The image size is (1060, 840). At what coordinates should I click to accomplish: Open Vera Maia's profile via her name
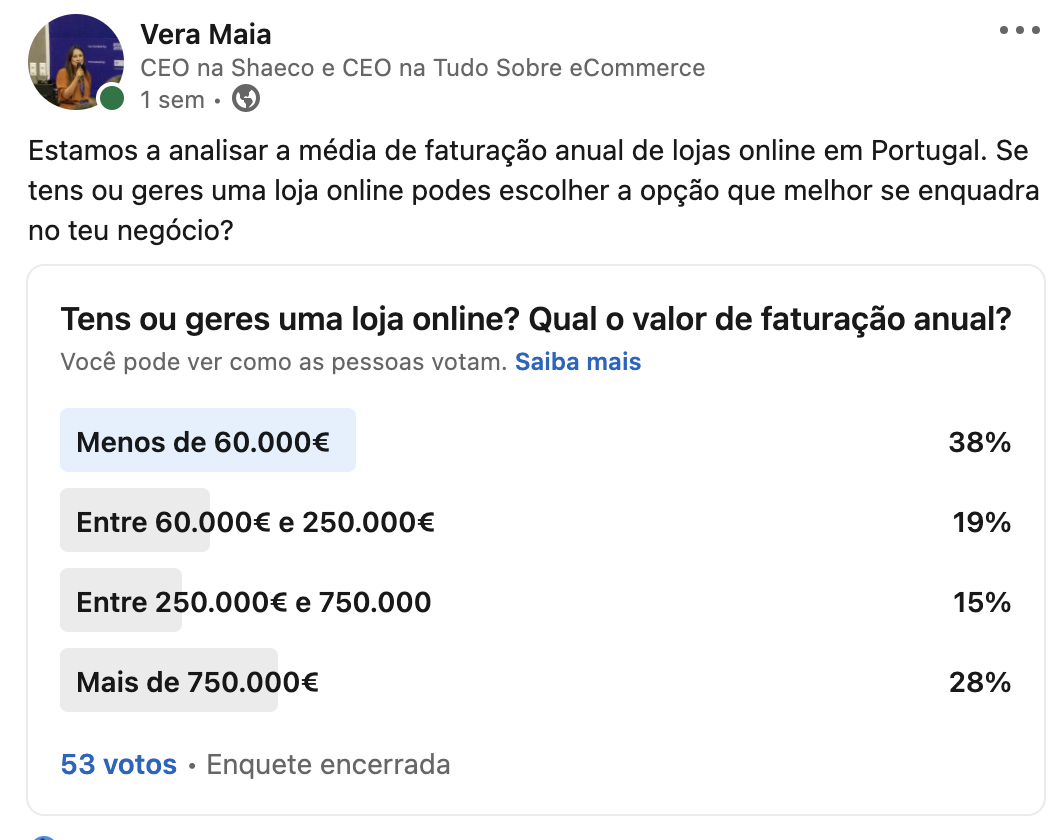pyautogui.click(x=208, y=33)
